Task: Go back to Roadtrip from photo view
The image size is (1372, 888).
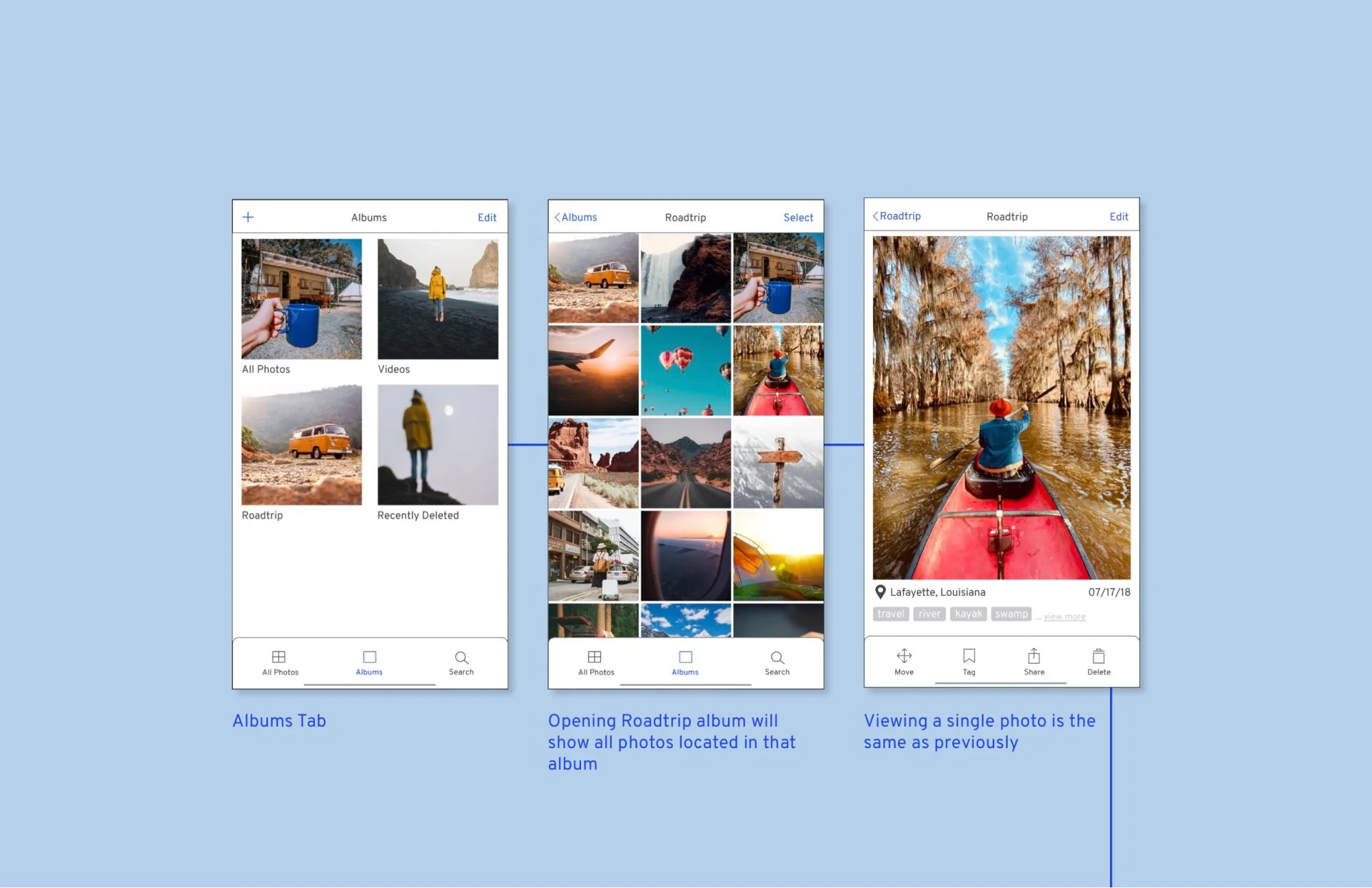Action: [x=897, y=216]
